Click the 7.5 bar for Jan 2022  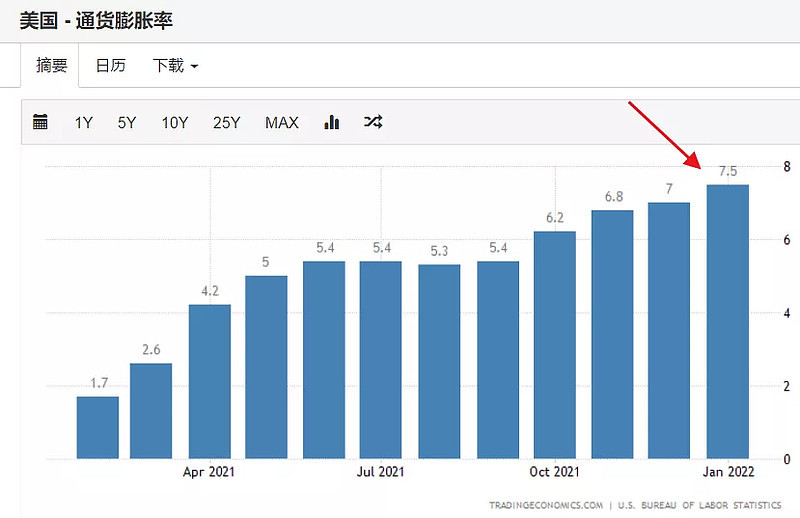(728, 322)
